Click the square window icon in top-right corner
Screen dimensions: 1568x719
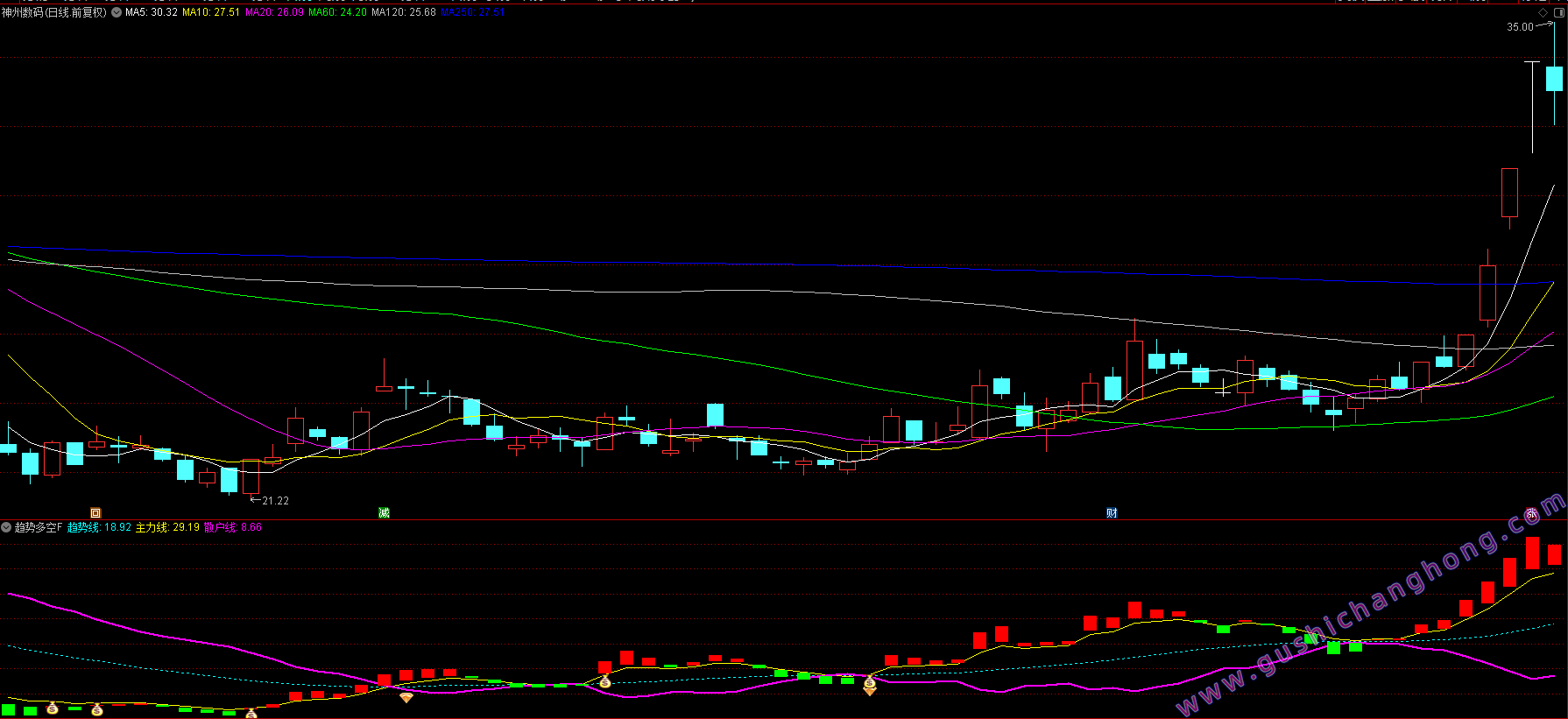point(1558,13)
